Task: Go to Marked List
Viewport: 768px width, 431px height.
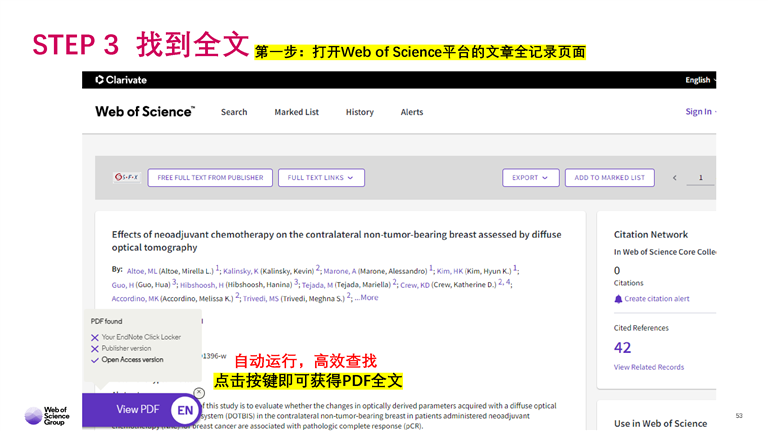Action: [296, 112]
